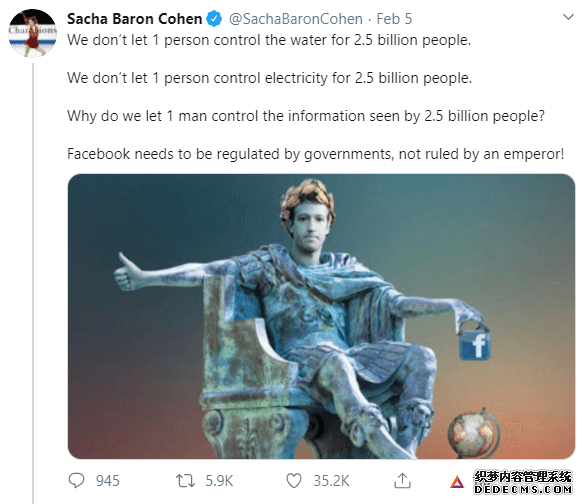This screenshot has width=583, height=504.
Task: Click the reply speech bubble icon
Action: (77, 480)
